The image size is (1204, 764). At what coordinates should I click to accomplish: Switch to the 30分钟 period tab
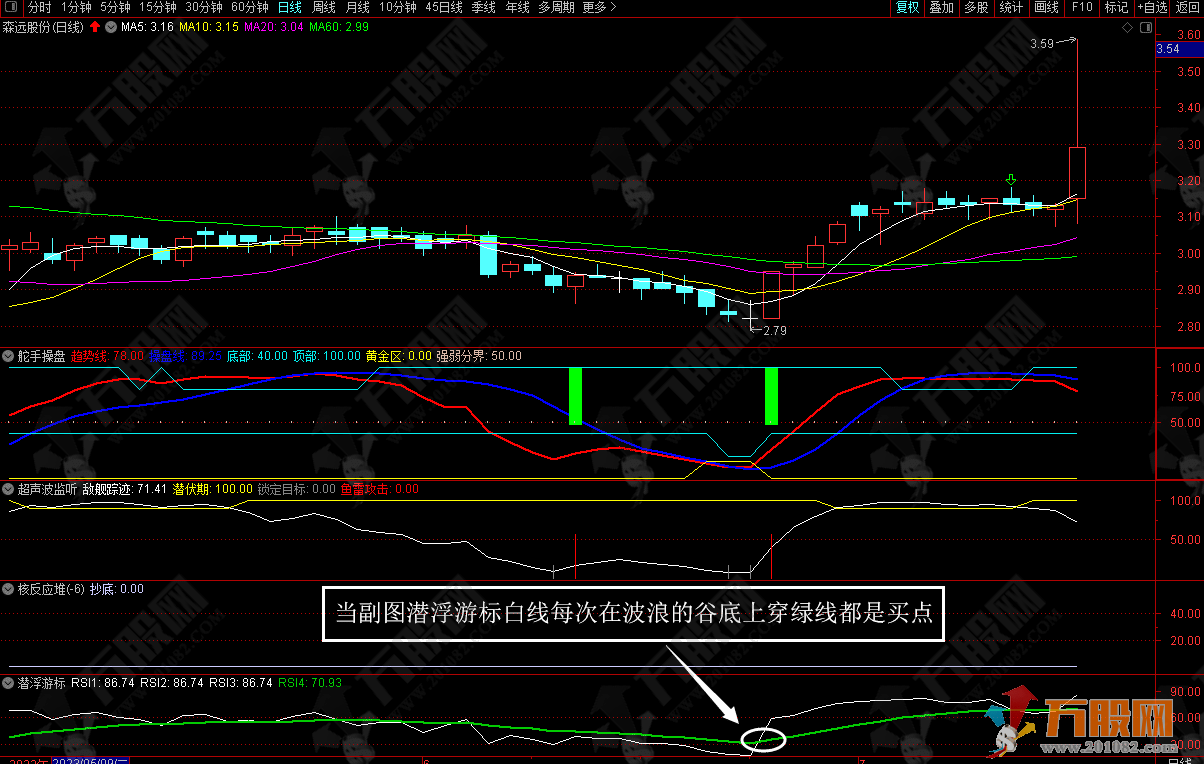pos(203,7)
